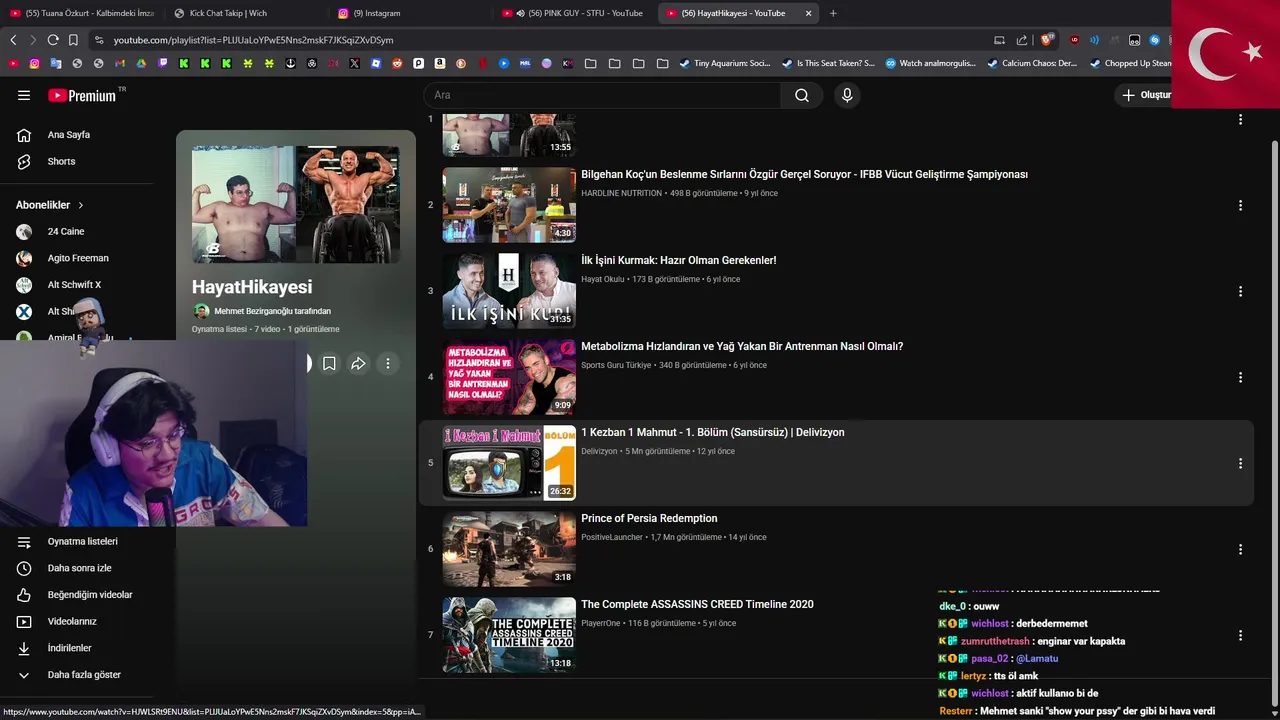
Task: Click the Tiny Aquarium Steam bookmark
Action: [x=725, y=63]
